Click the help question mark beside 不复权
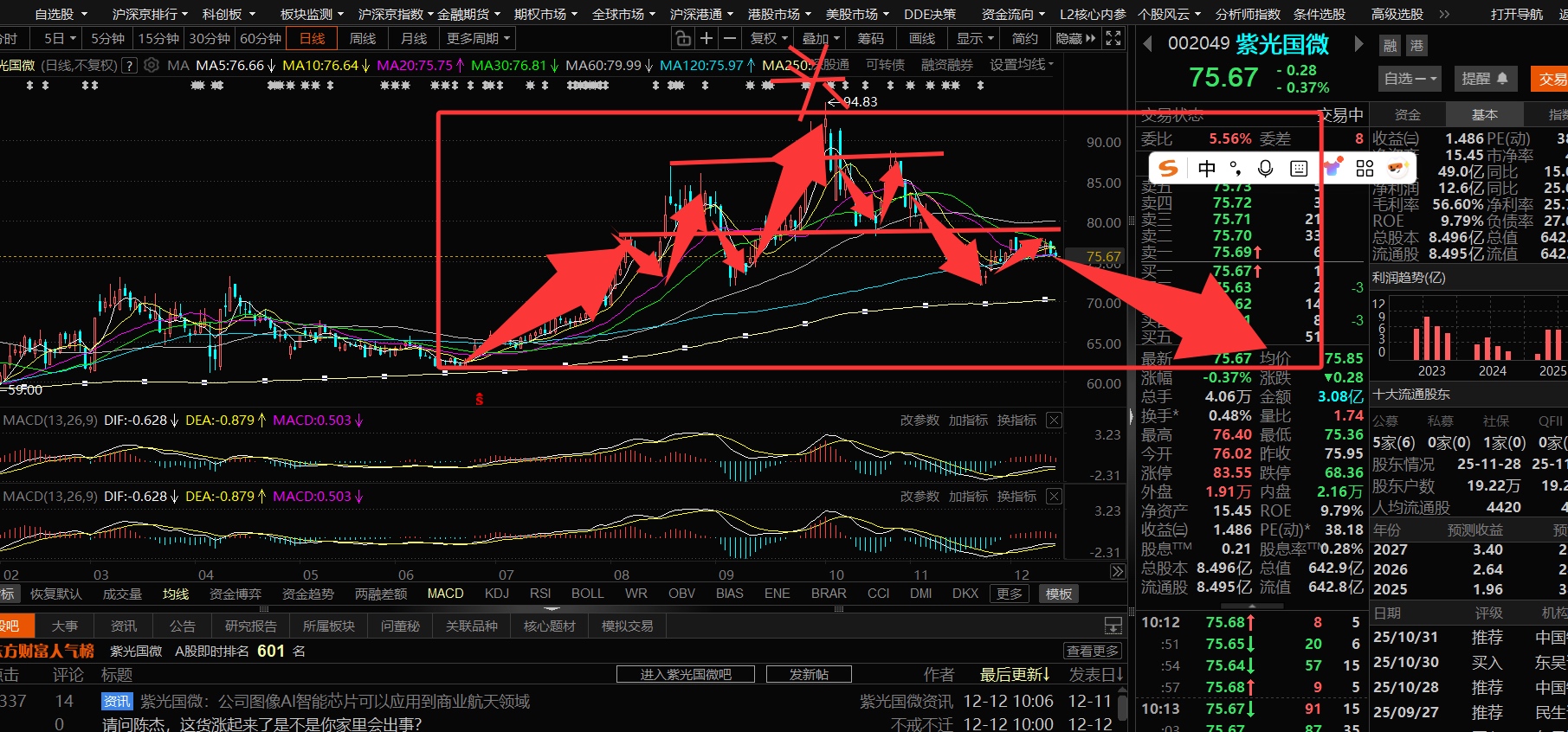 pyautogui.click(x=130, y=66)
